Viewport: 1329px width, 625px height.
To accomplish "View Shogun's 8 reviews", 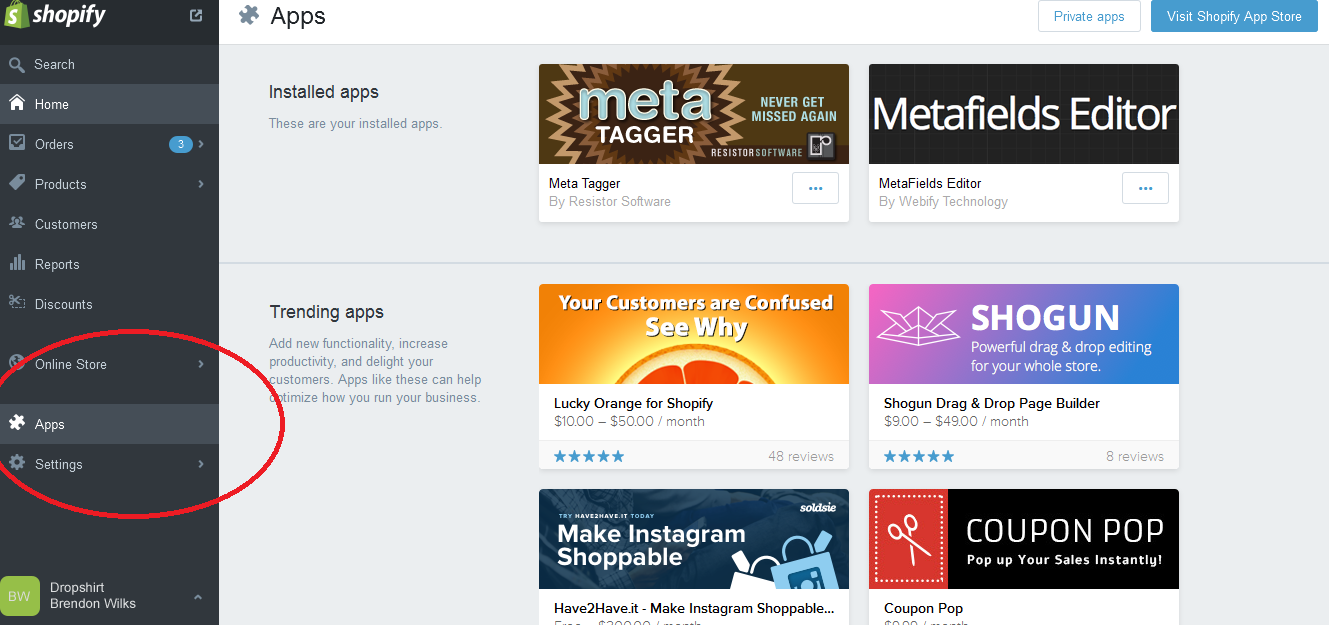I will (x=1135, y=456).
